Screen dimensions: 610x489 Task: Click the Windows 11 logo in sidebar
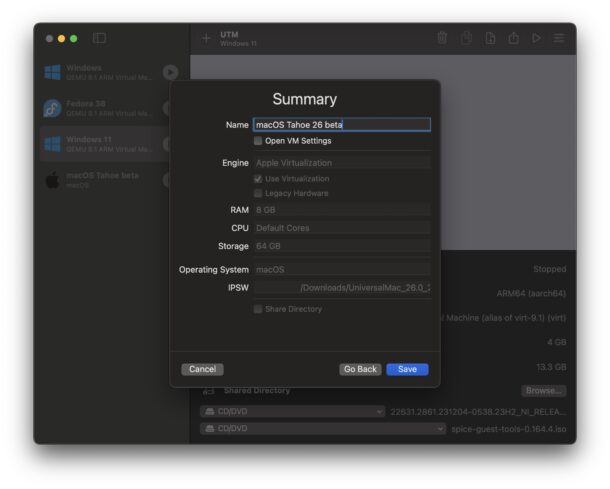(x=52, y=144)
